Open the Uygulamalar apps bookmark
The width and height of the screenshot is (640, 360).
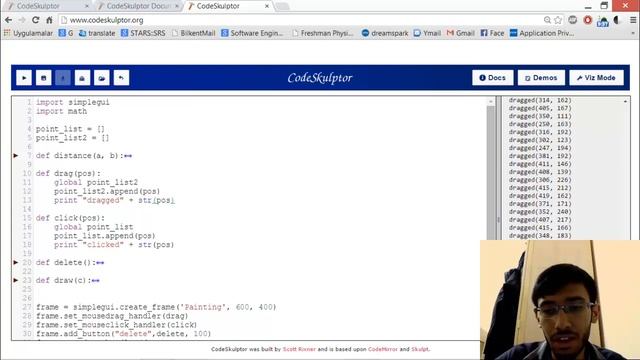click(x=28, y=33)
